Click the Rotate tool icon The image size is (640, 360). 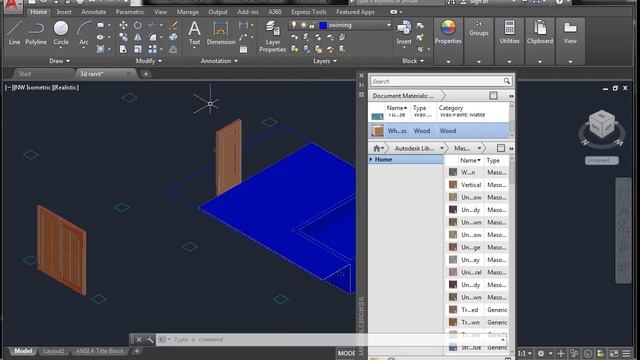coord(138,25)
